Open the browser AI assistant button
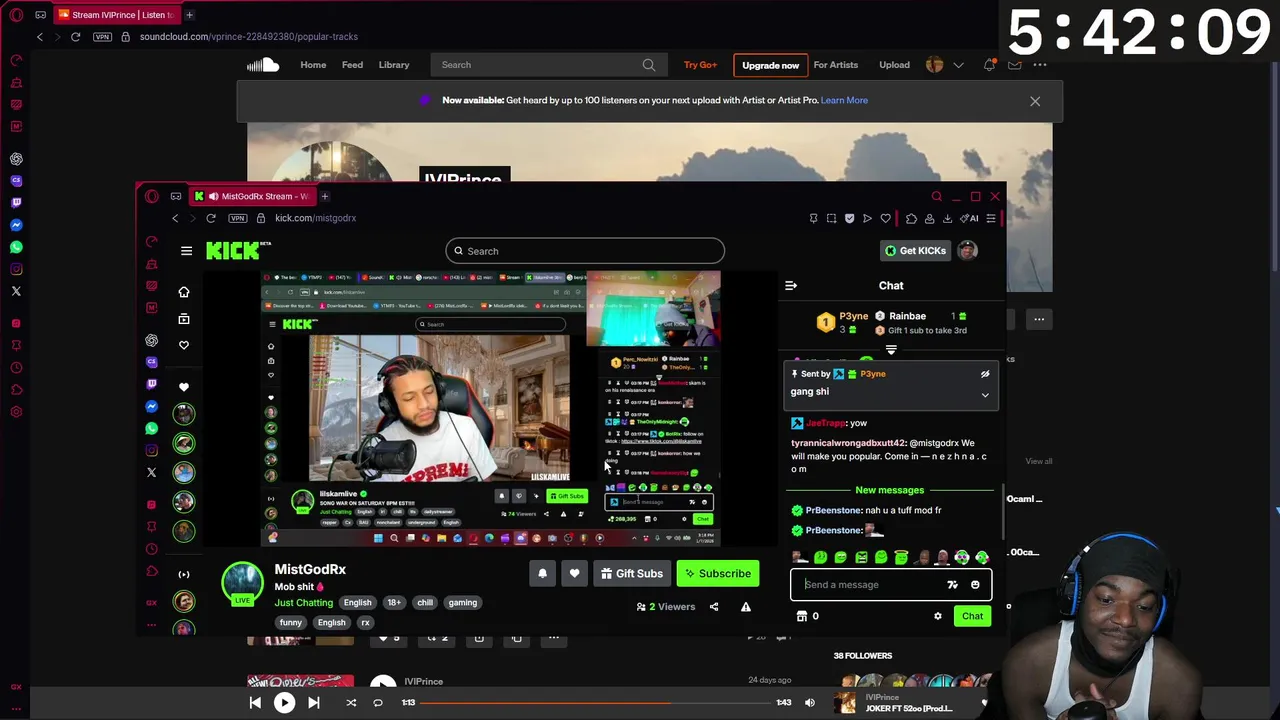The image size is (1280, 720). click(x=969, y=218)
